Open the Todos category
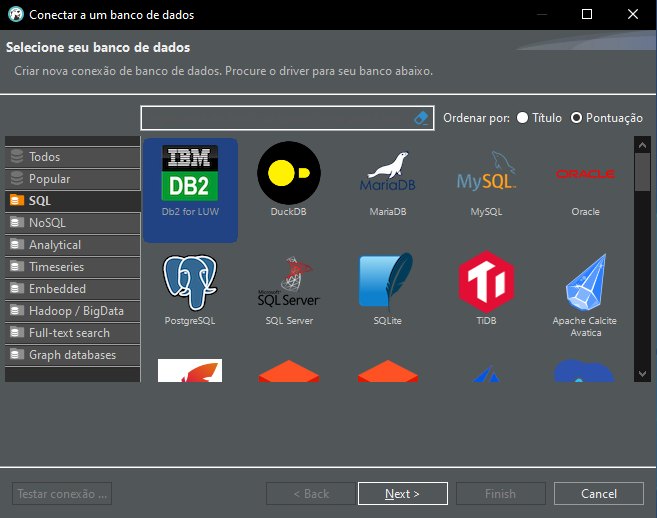657x518 pixels. (x=72, y=157)
